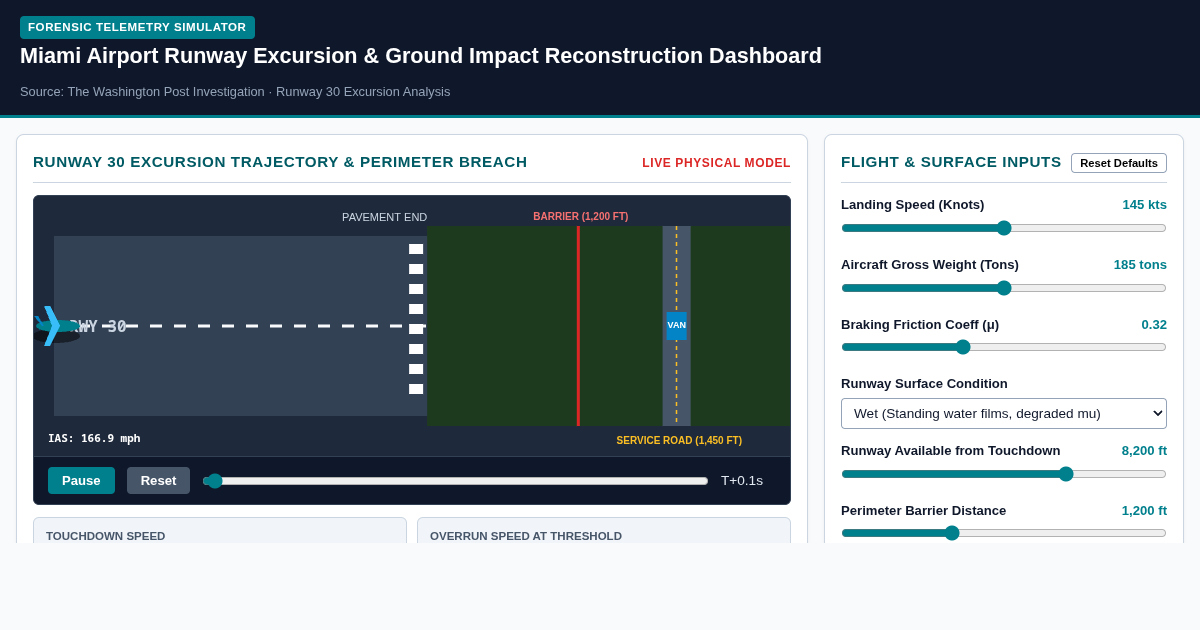Click the Washington Post source line

235,92
